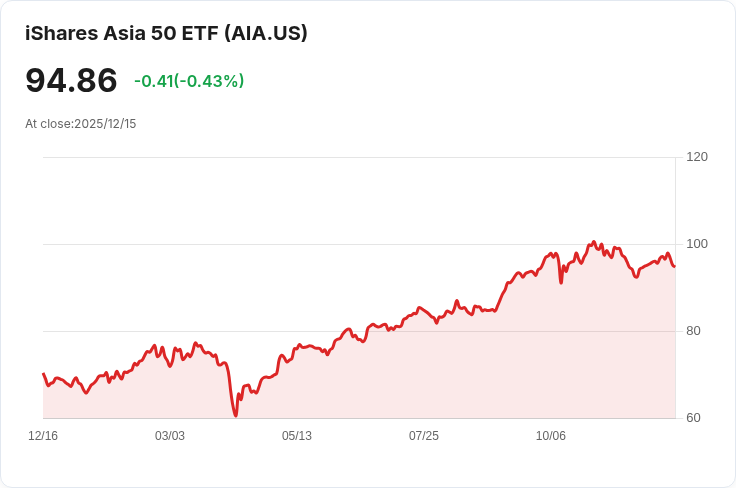The image size is (736, 488).
Task: Click the iShares Asia 50 ETF title
Action: point(166,33)
